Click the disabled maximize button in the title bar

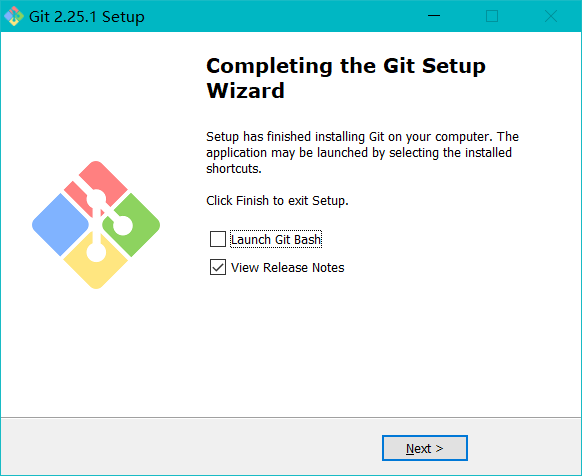click(x=492, y=16)
